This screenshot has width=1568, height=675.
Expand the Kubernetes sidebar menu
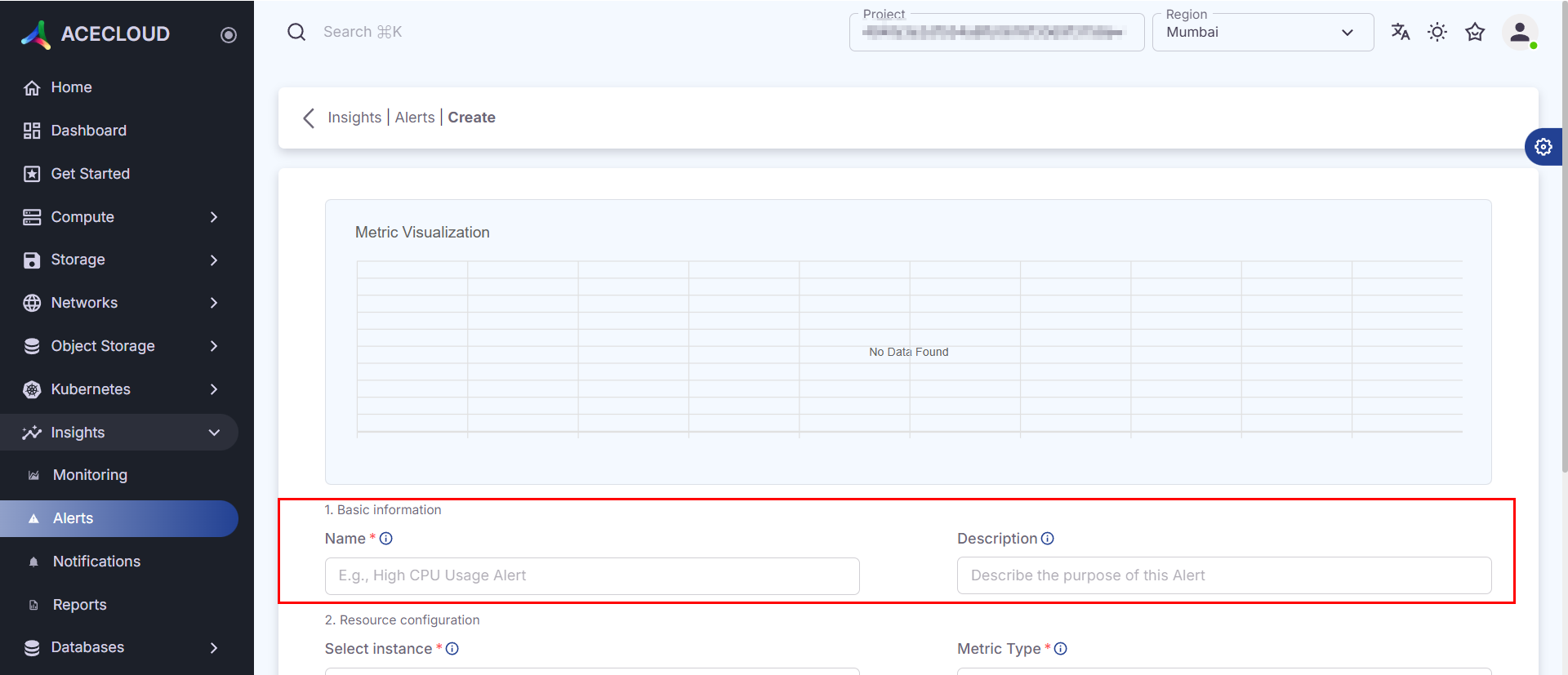[x=122, y=389]
